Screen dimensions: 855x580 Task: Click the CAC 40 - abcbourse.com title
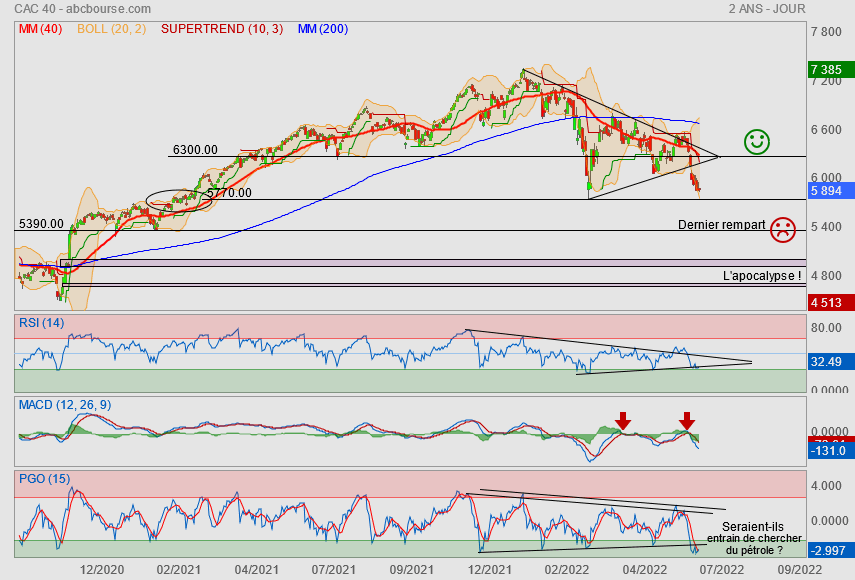pos(69,8)
